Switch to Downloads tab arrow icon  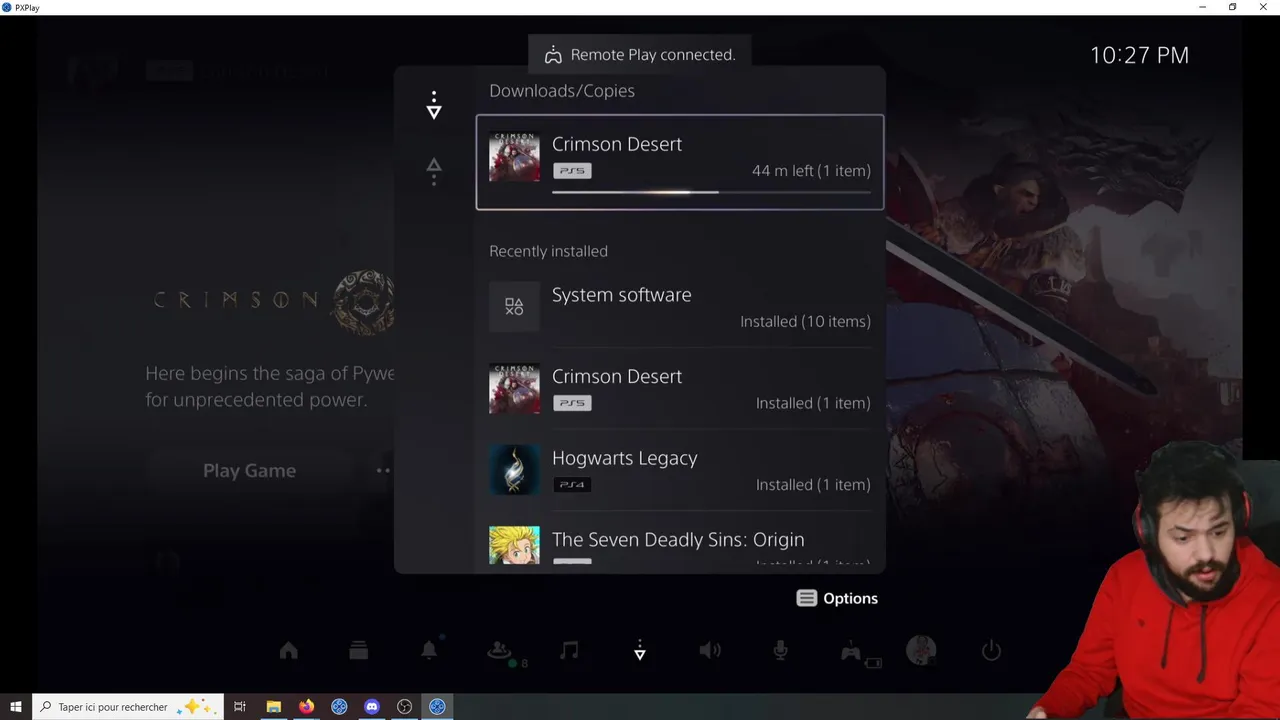point(434,105)
